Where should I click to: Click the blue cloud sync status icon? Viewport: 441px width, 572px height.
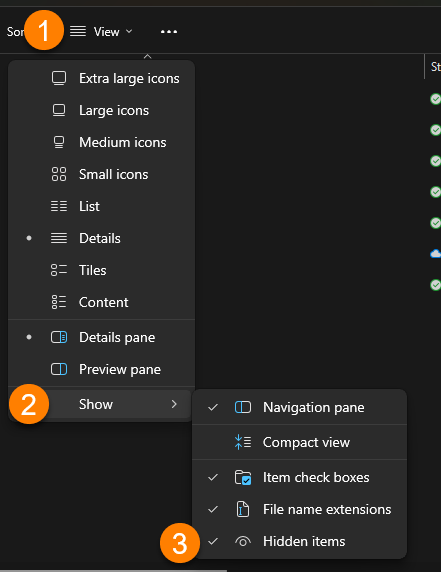pos(436,254)
